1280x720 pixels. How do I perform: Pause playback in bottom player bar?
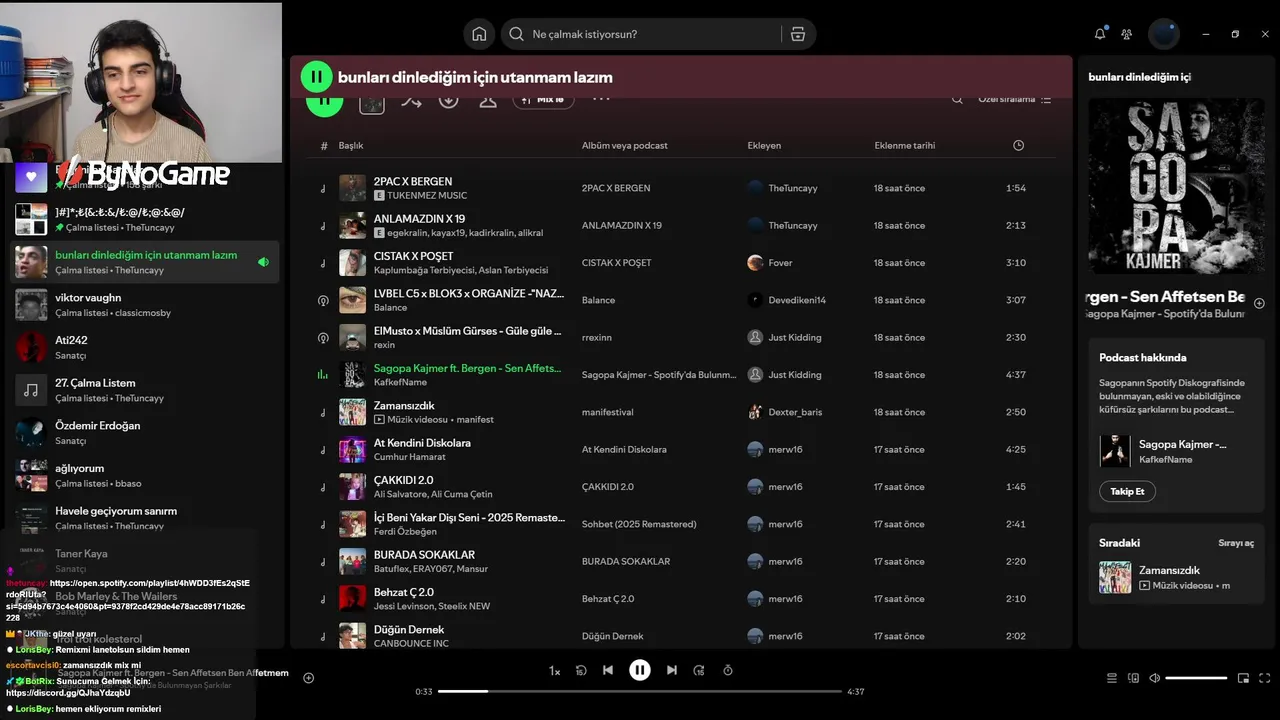640,670
